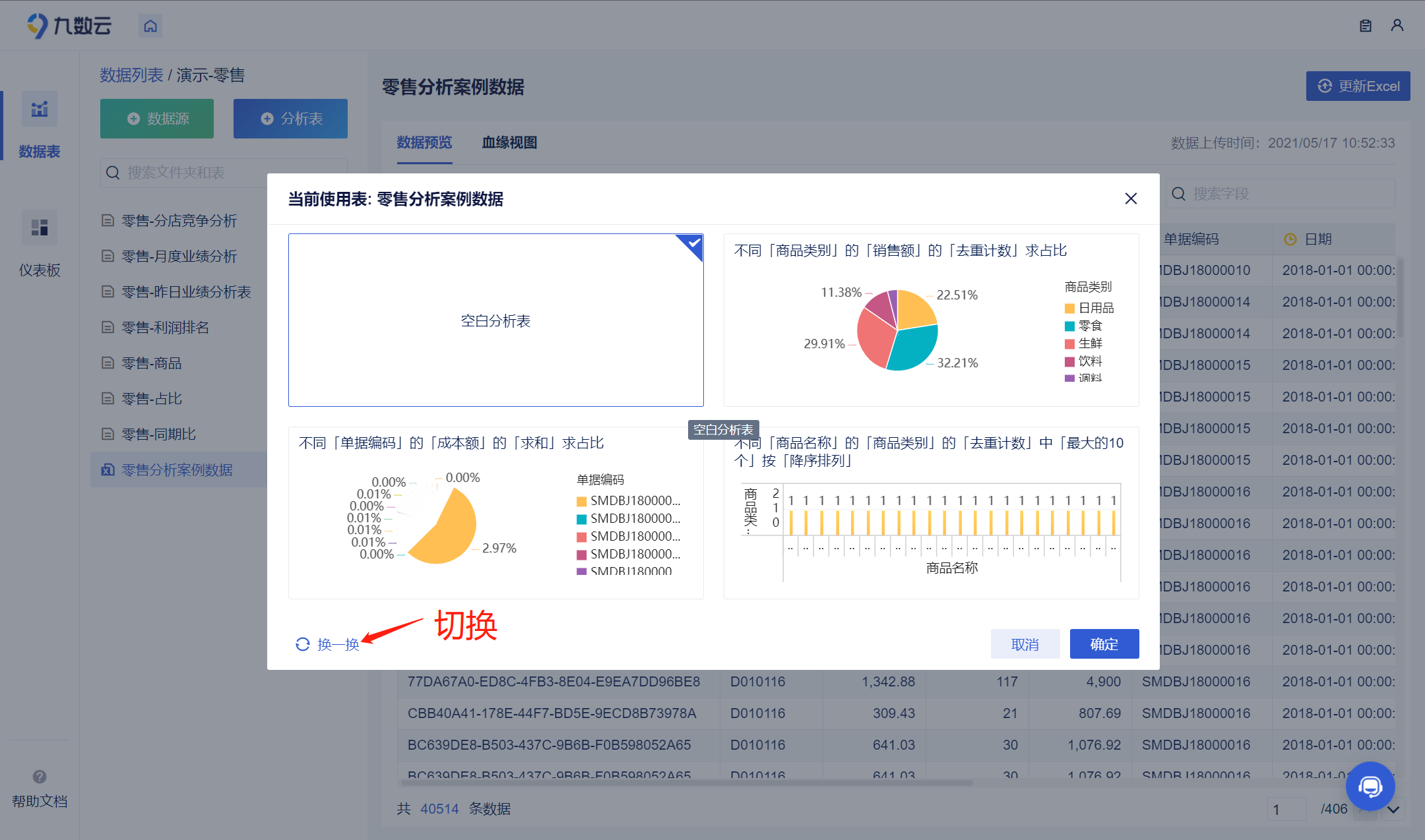Close the template selection dialog
Screen dimensions: 1425x840
1131,198
